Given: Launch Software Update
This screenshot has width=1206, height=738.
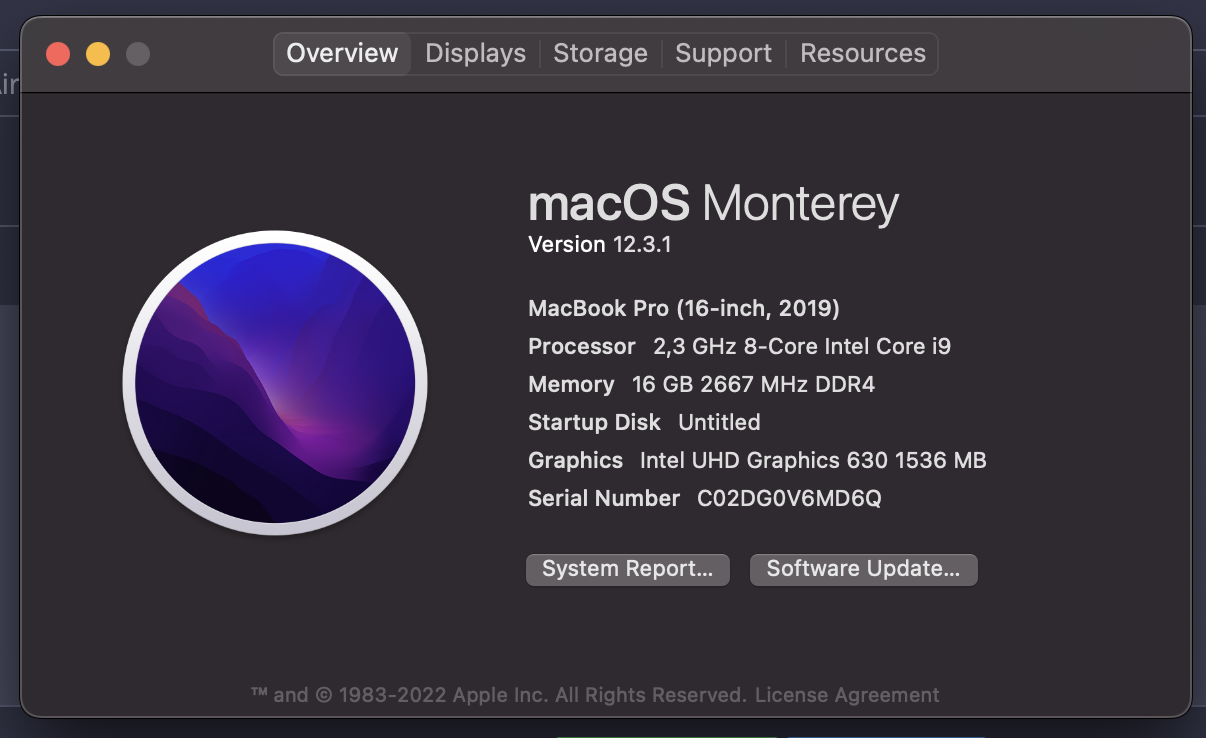Looking at the screenshot, I should pos(864,569).
